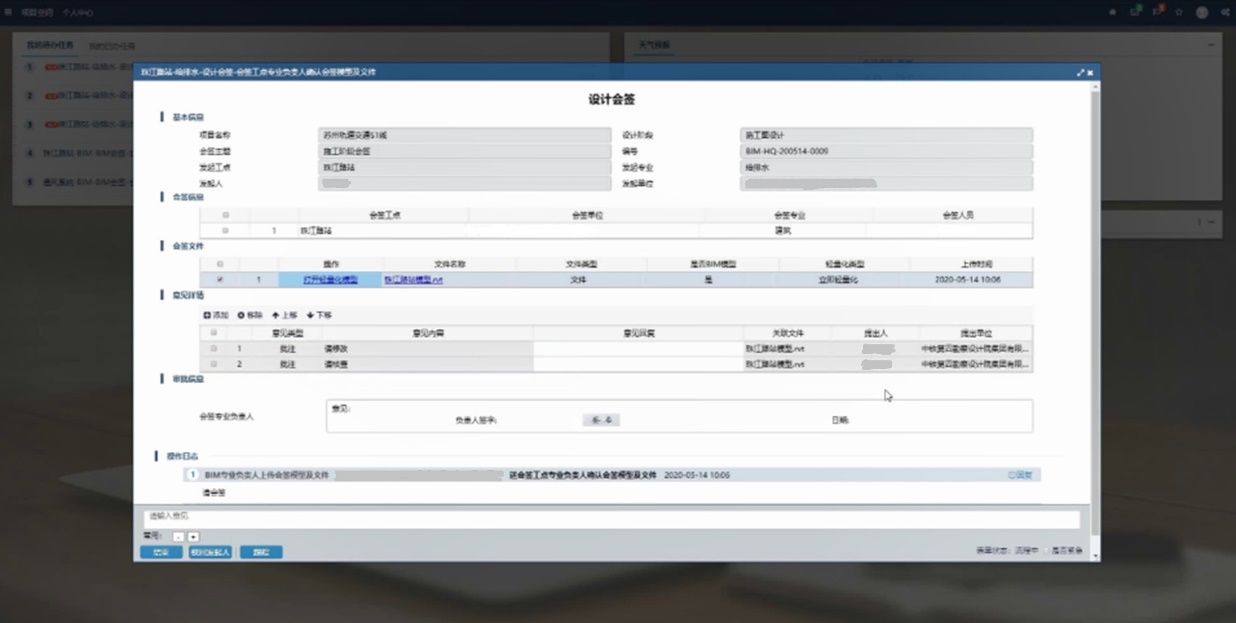The height and width of the screenshot is (623, 1236).
Task: Toggle select-all checkbox in 会签文件 table header
Action: coord(220,264)
